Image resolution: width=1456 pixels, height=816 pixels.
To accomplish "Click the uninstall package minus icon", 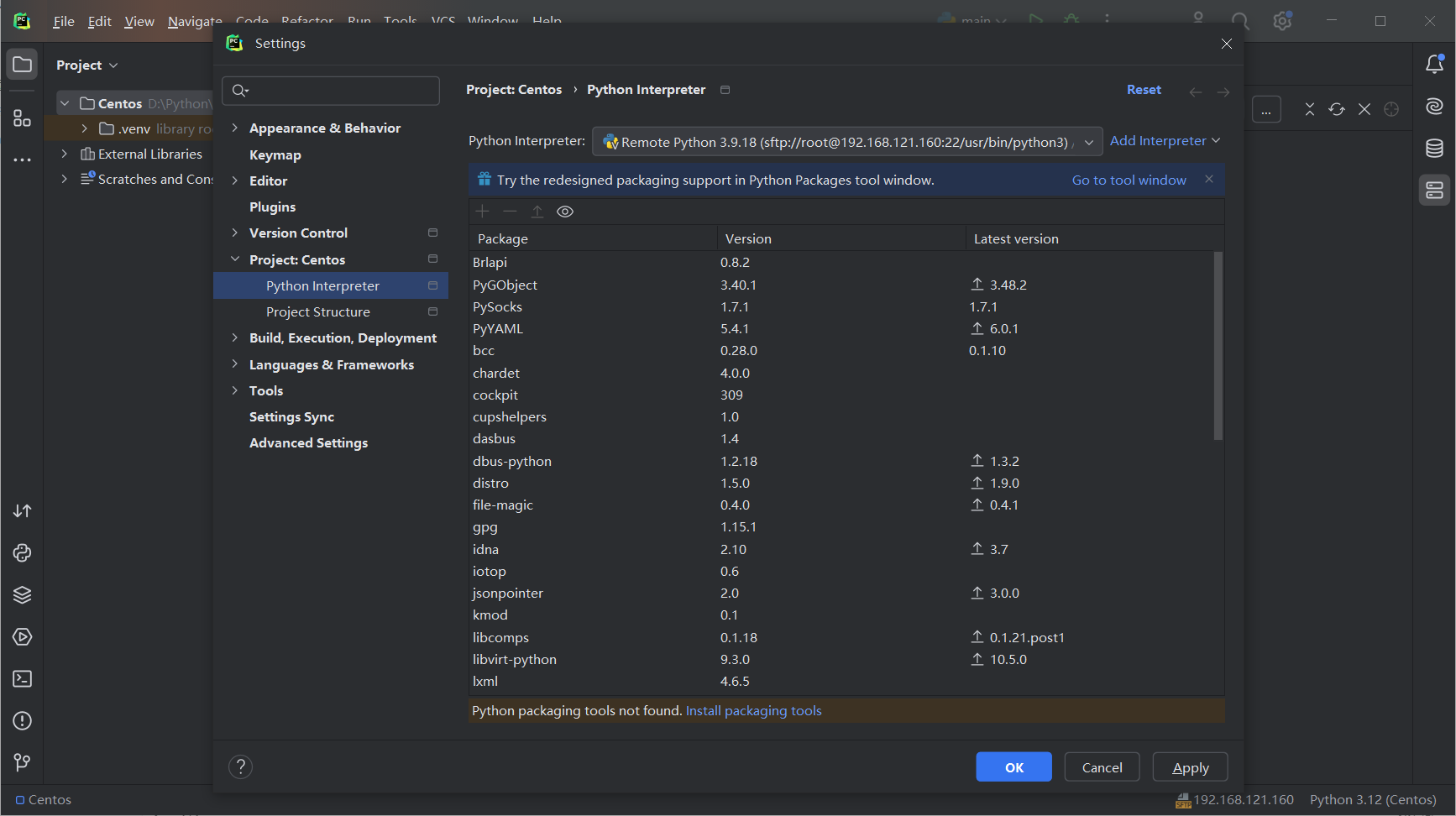I will point(510,212).
